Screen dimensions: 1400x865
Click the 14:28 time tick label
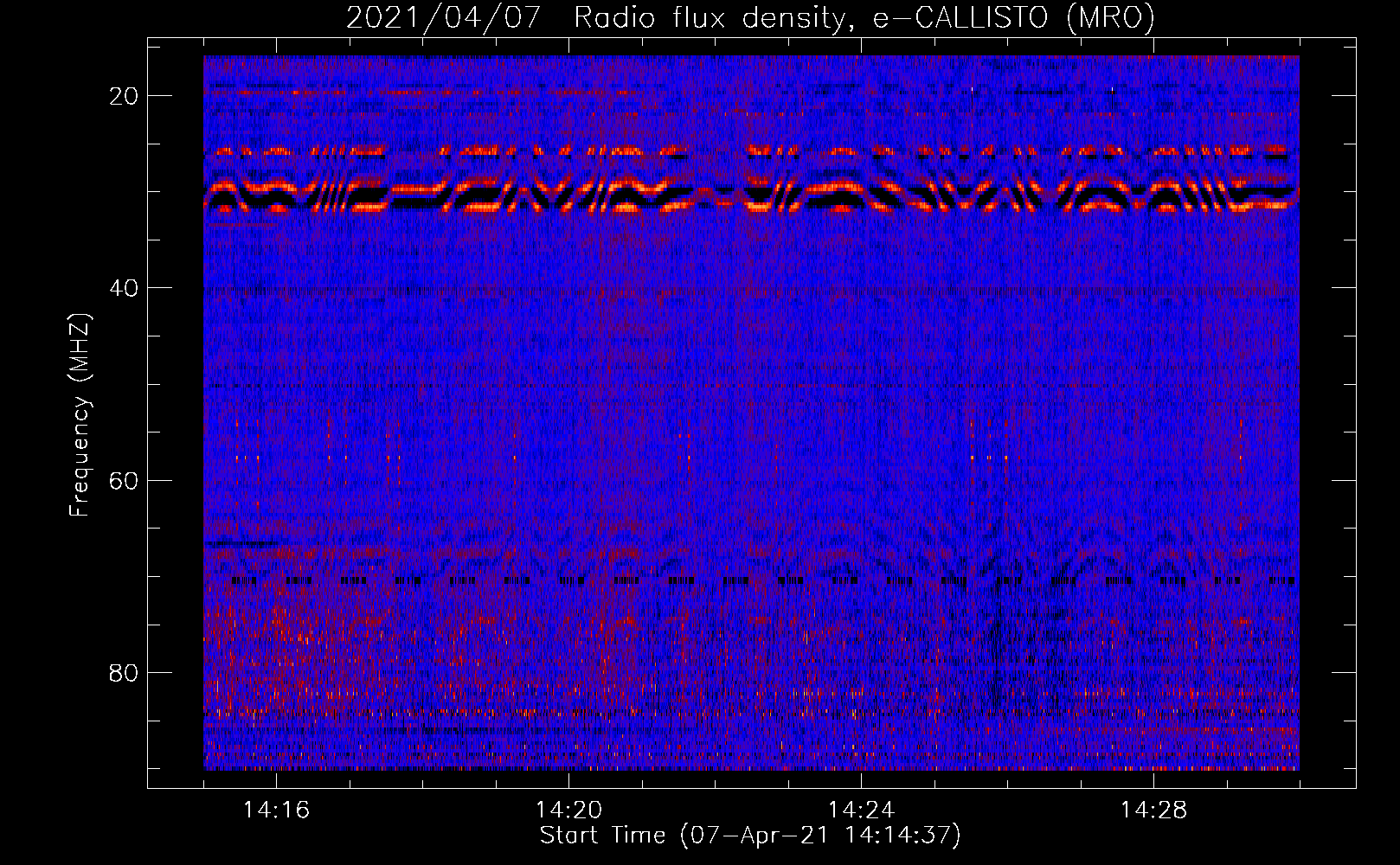coord(1153,810)
